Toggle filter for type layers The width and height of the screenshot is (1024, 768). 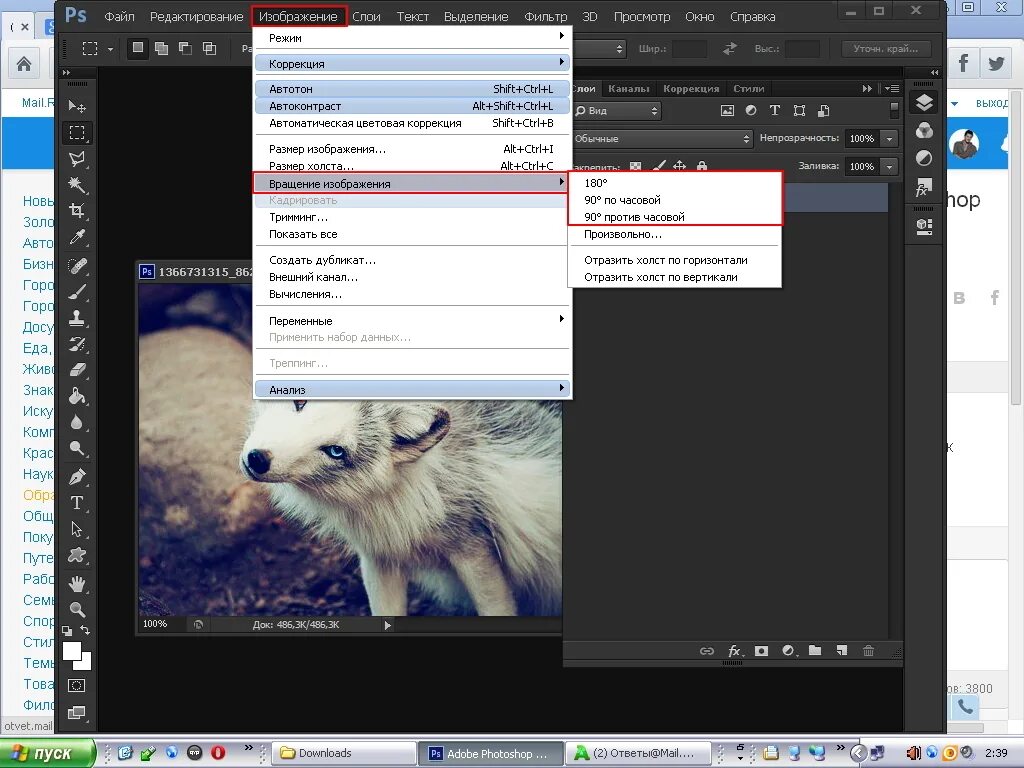point(775,110)
